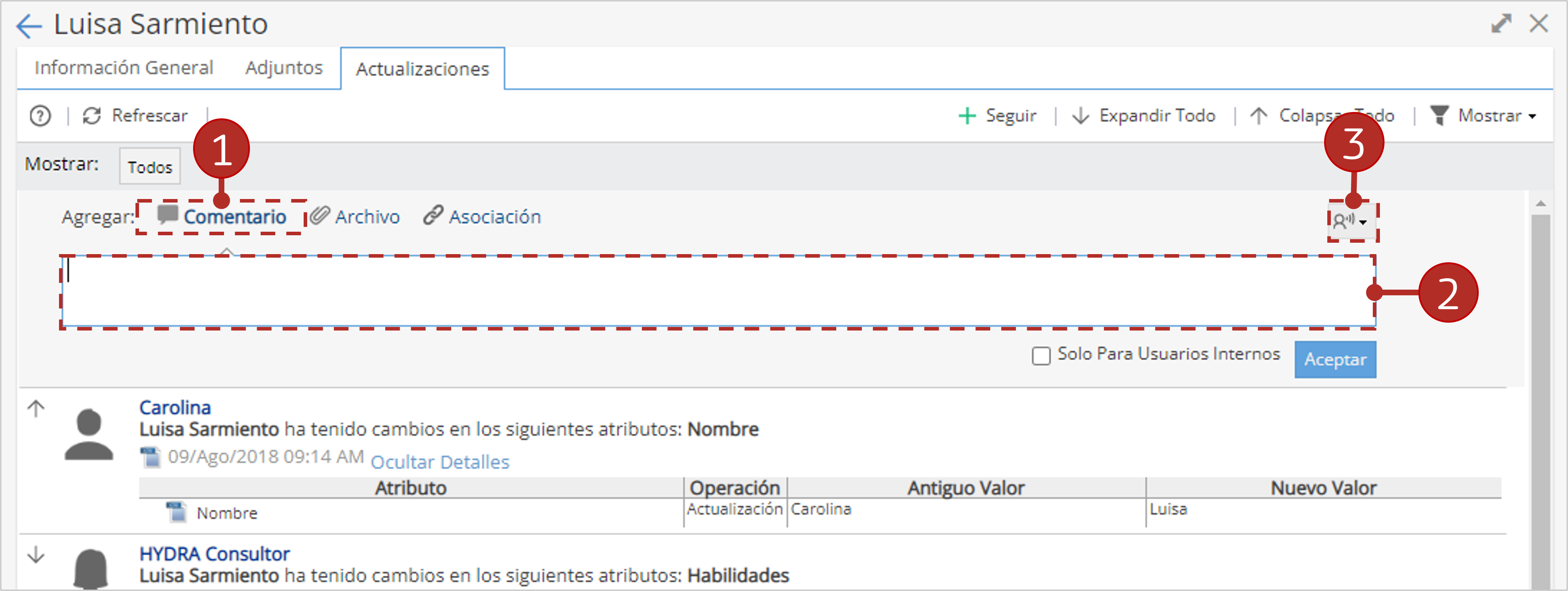This screenshot has width=1568, height=591.
Task: Click the Mostrar funnel filter icon
Action: coord(1439,115)
